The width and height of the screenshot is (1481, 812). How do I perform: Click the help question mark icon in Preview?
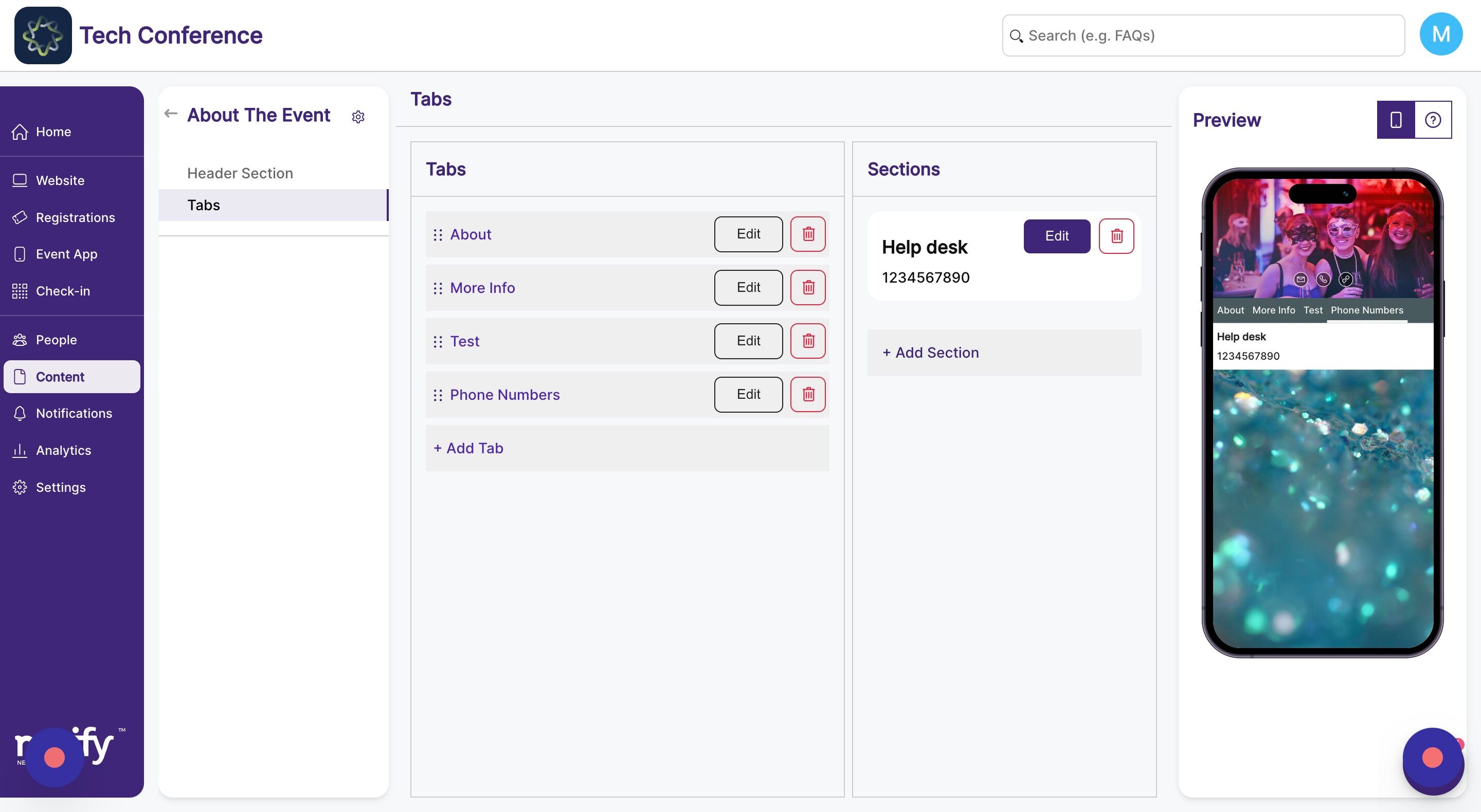(1432, 120)
